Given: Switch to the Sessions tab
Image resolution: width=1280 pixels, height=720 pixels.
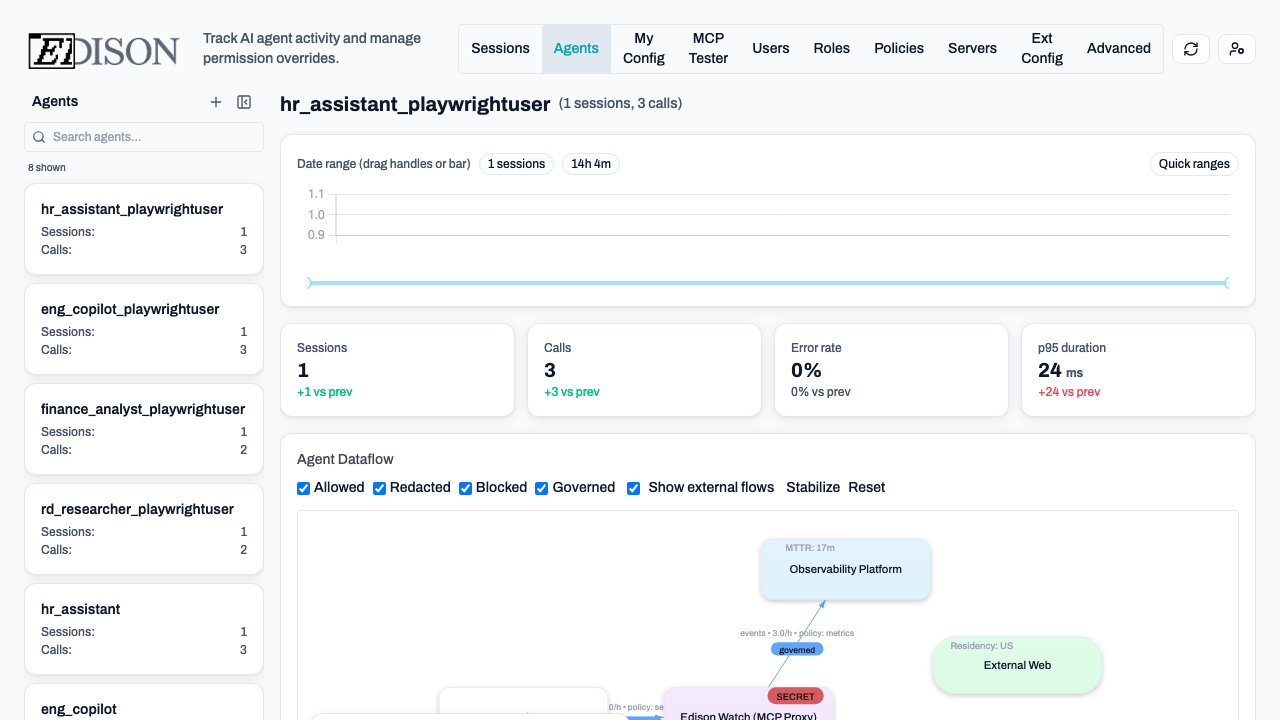Looking at the screenshot, I should tap(500, 48).
